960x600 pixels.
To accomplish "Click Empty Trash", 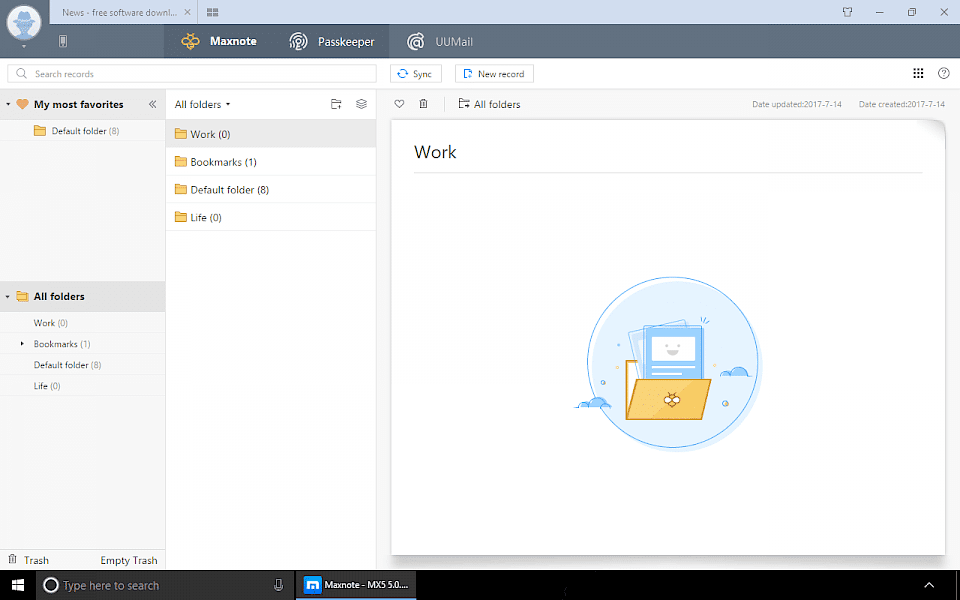I will (x=129, y=560).
